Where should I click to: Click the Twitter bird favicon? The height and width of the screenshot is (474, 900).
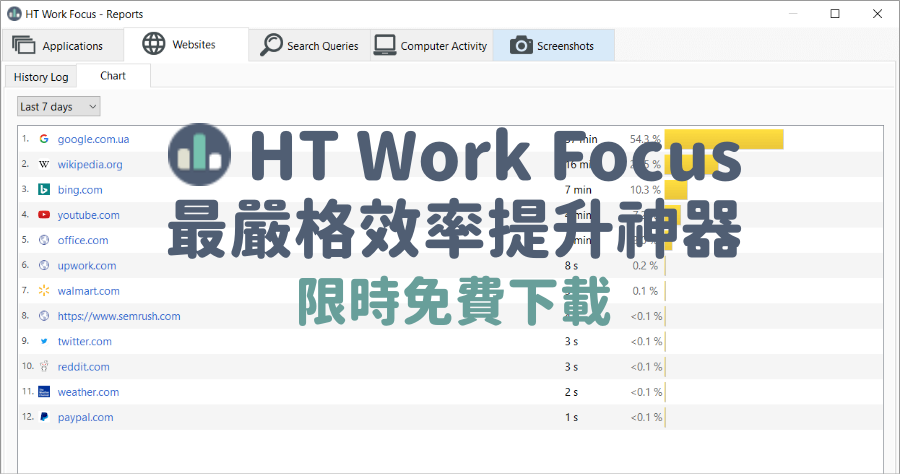44,341
